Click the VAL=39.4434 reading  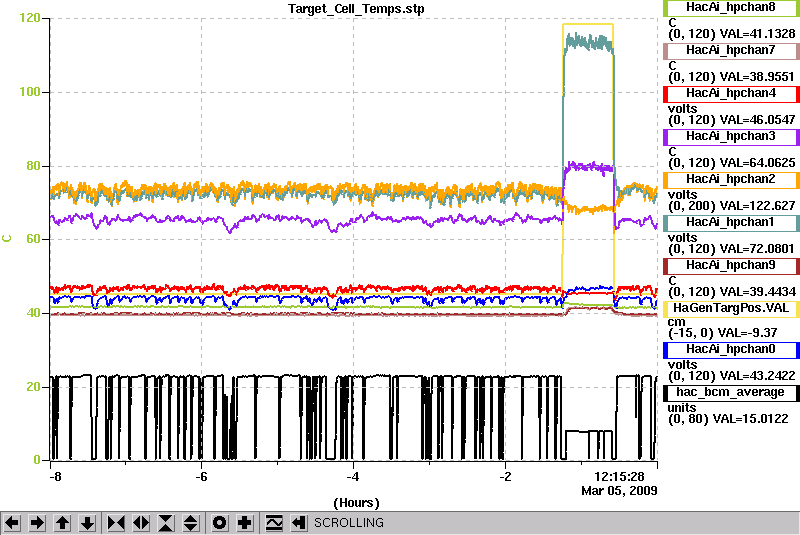(x=757, y=292)
